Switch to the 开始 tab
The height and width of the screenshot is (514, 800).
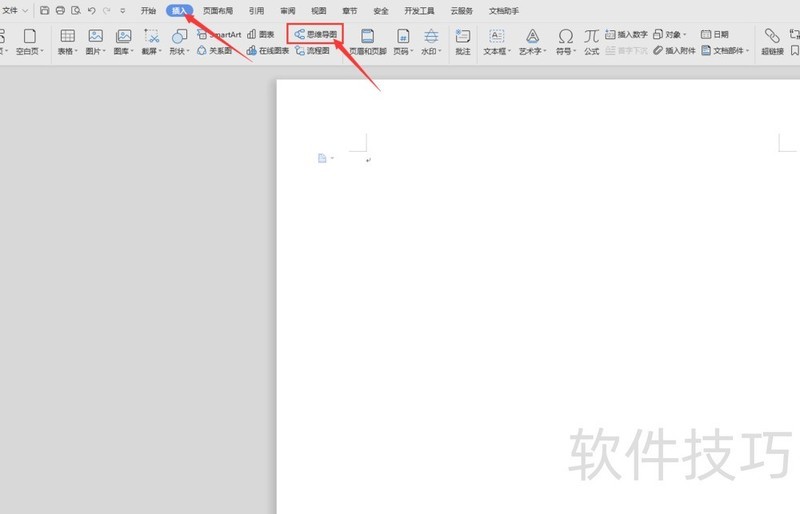point(148,11)
